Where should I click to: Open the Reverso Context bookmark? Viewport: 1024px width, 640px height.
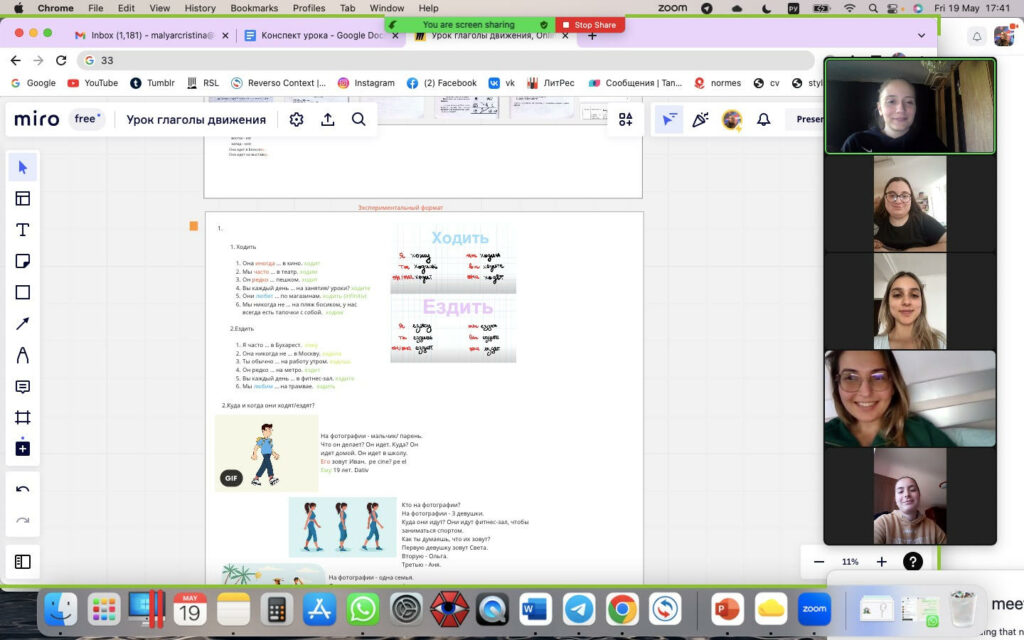(278, 83)
